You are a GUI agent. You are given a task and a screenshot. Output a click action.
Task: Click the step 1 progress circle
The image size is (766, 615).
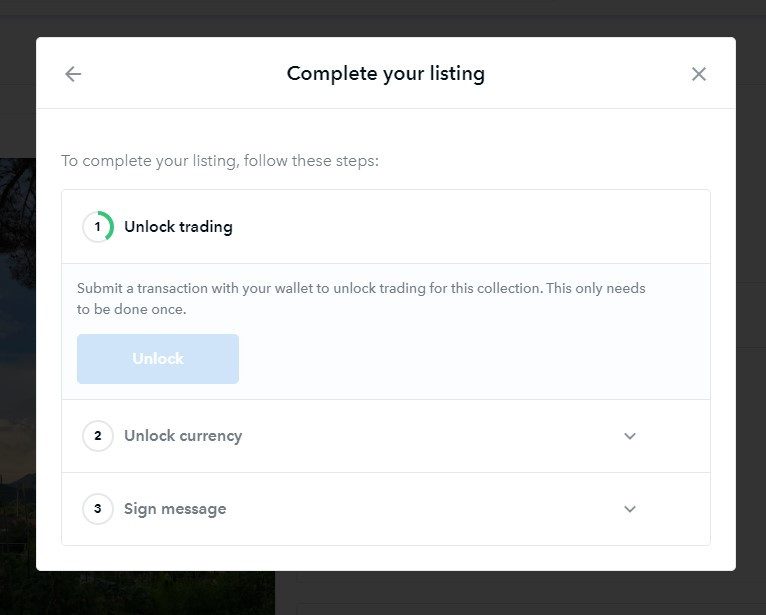[x=98, y=227]
